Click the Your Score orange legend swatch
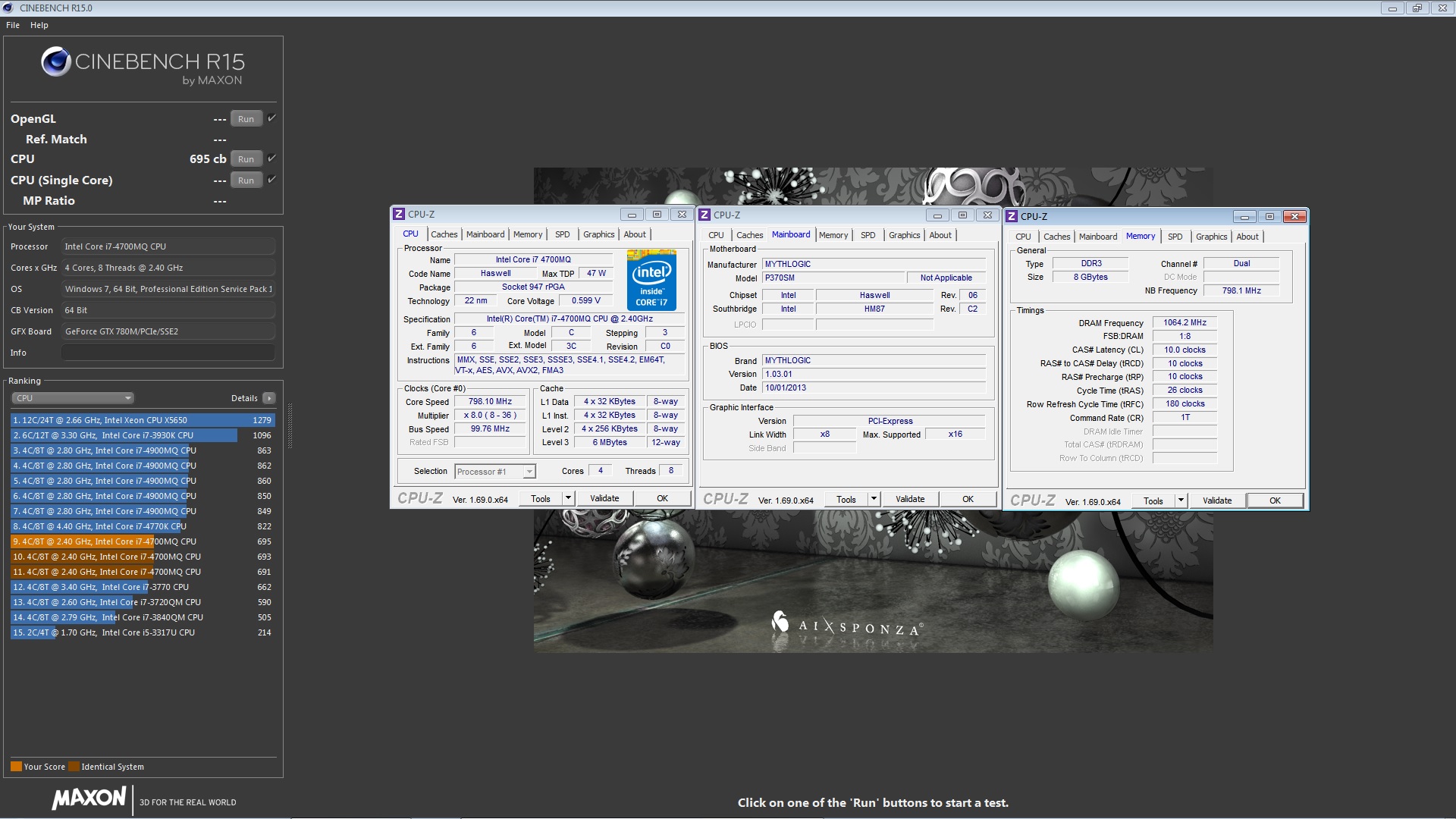The height and width of the screenshot is (819, 1456). [16, 766]
